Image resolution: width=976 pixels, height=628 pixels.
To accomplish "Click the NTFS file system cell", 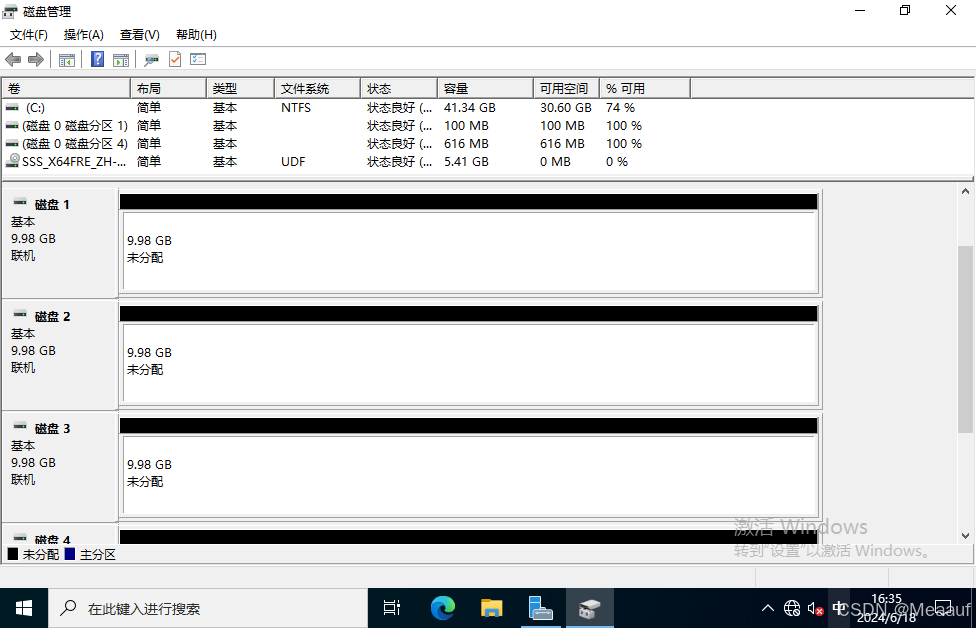I will pos(296,108).
